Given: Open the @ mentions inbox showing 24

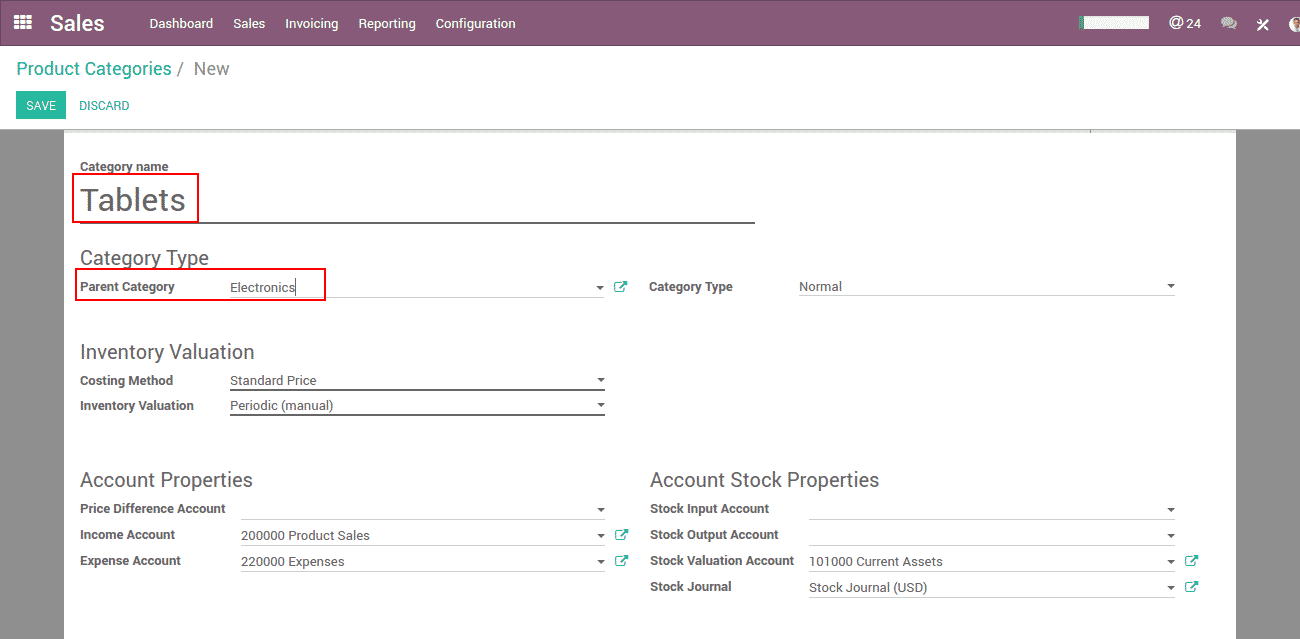Looking at the screenshot, I should pos(1184,23).
